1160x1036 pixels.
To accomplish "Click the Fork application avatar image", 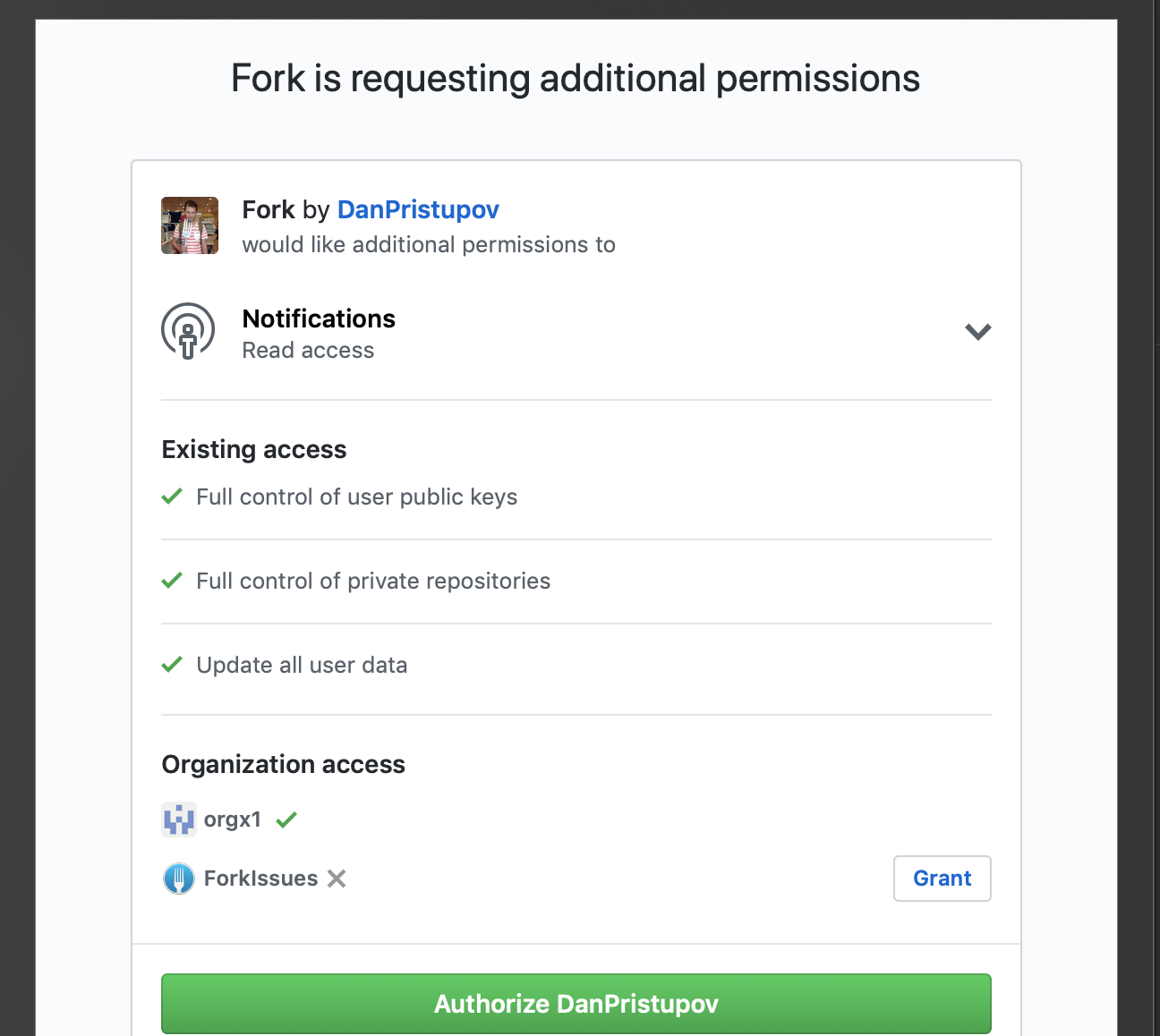I will pos(189,225).
